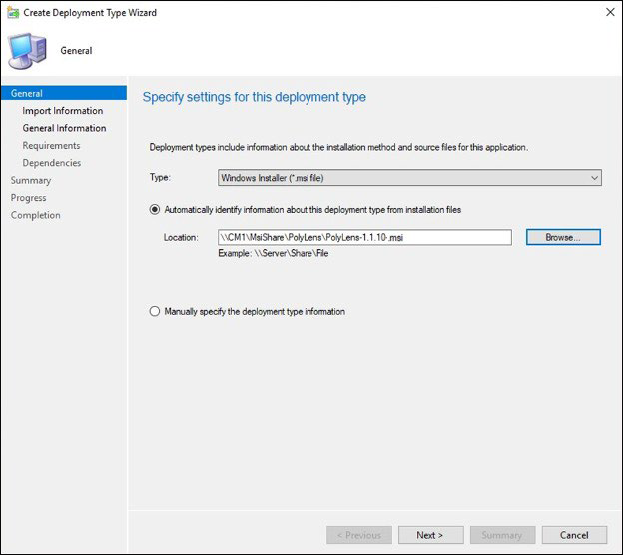623x555 pixels.
Task: Go to the General Information step
Action: 64,128
